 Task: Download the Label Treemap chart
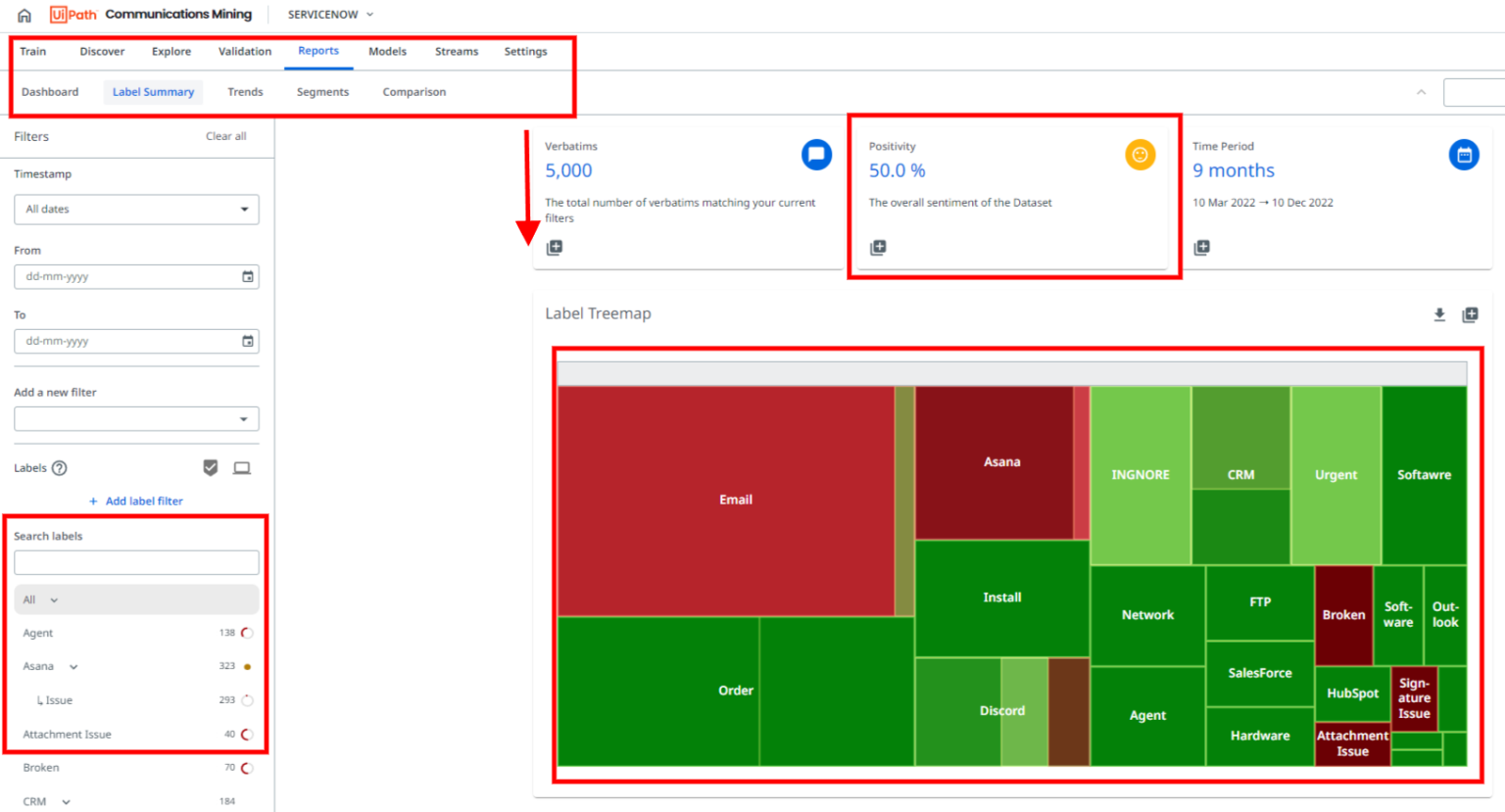(x=1439, y=314)
